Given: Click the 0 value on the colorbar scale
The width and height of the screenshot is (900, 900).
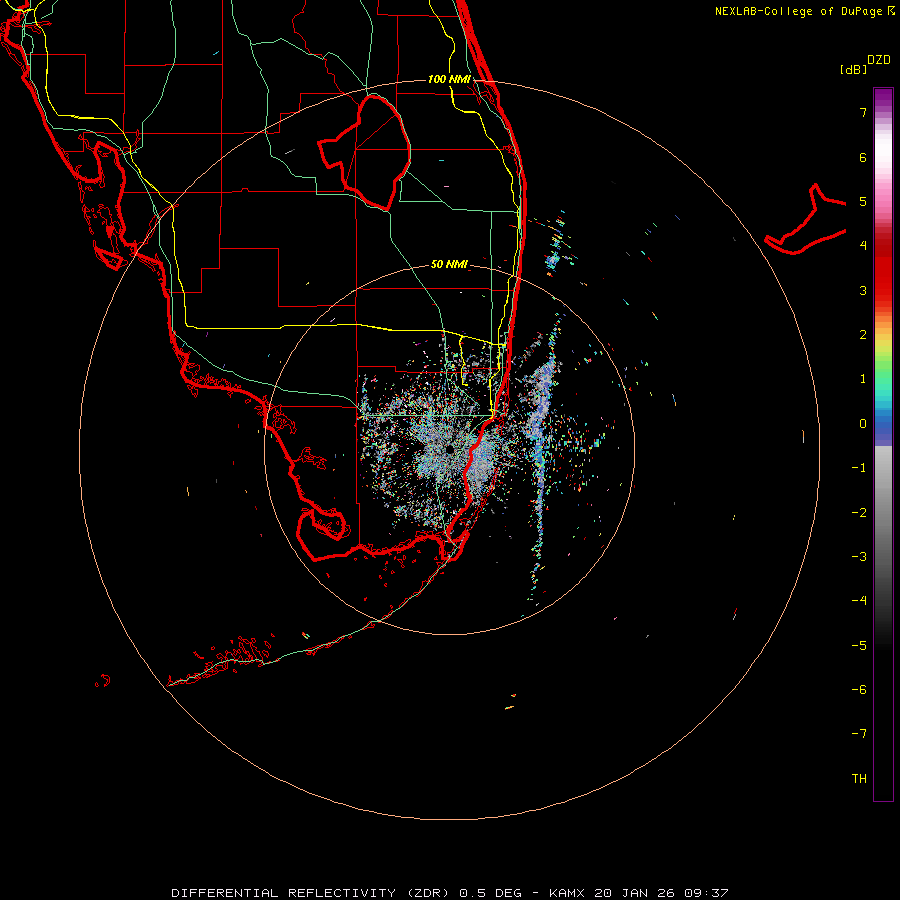Looking at the screenshot, I should 863,424.
